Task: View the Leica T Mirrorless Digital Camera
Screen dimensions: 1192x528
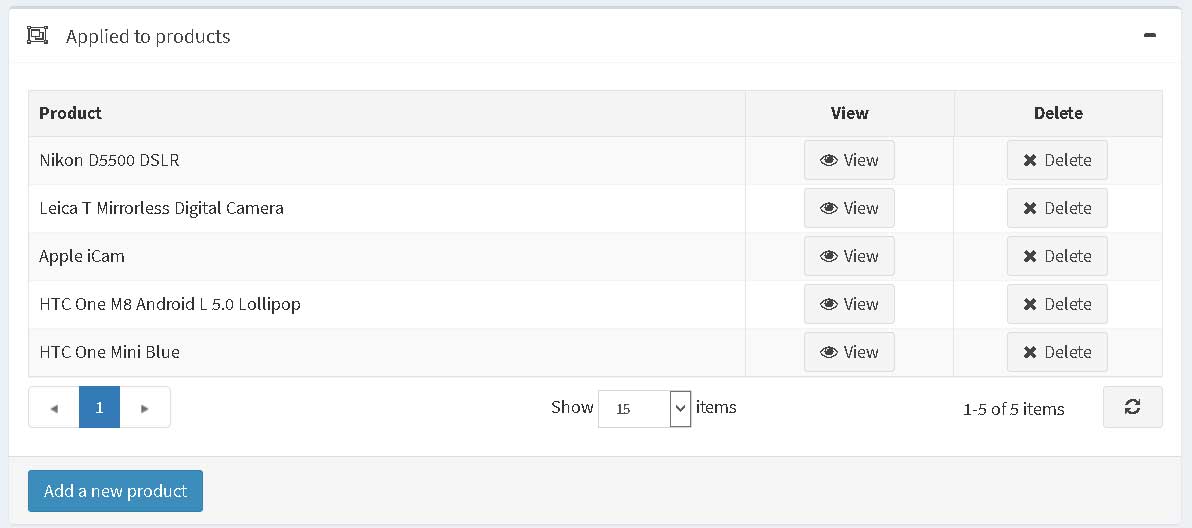Action: click(x=849, y=208)
